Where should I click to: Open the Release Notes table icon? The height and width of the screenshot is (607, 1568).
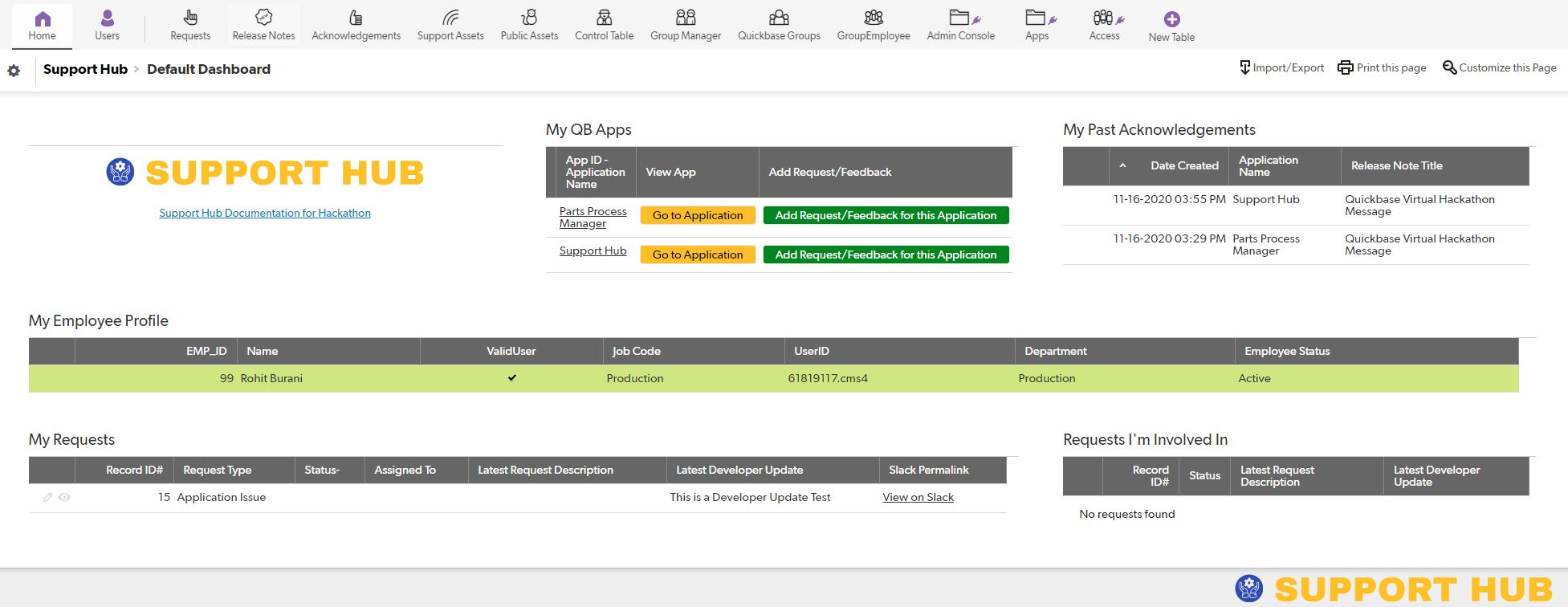[263, 17]
